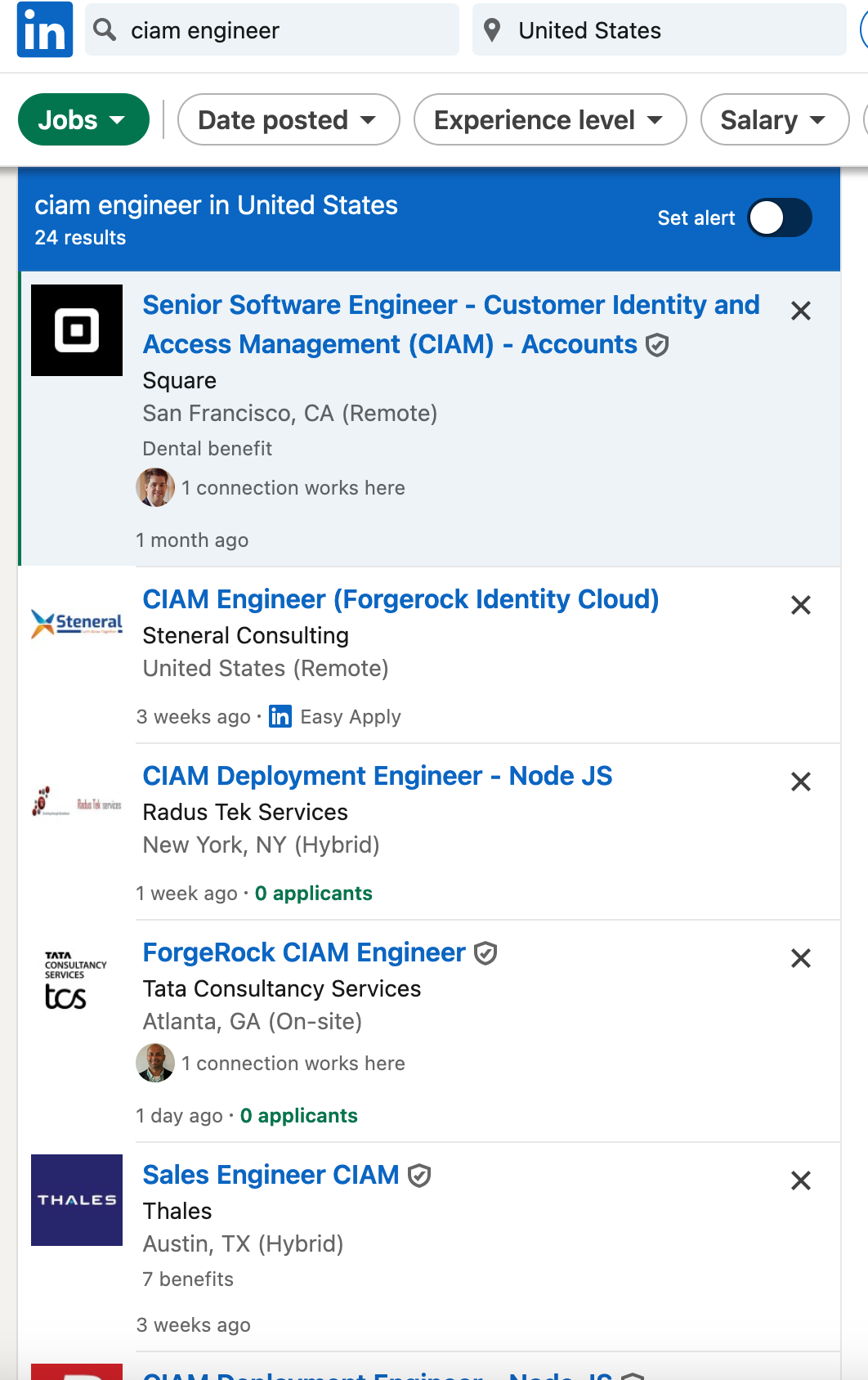Click 'Dental benefit' on Square job
This screenshot has width=868, height=1380.
point(208,449)
